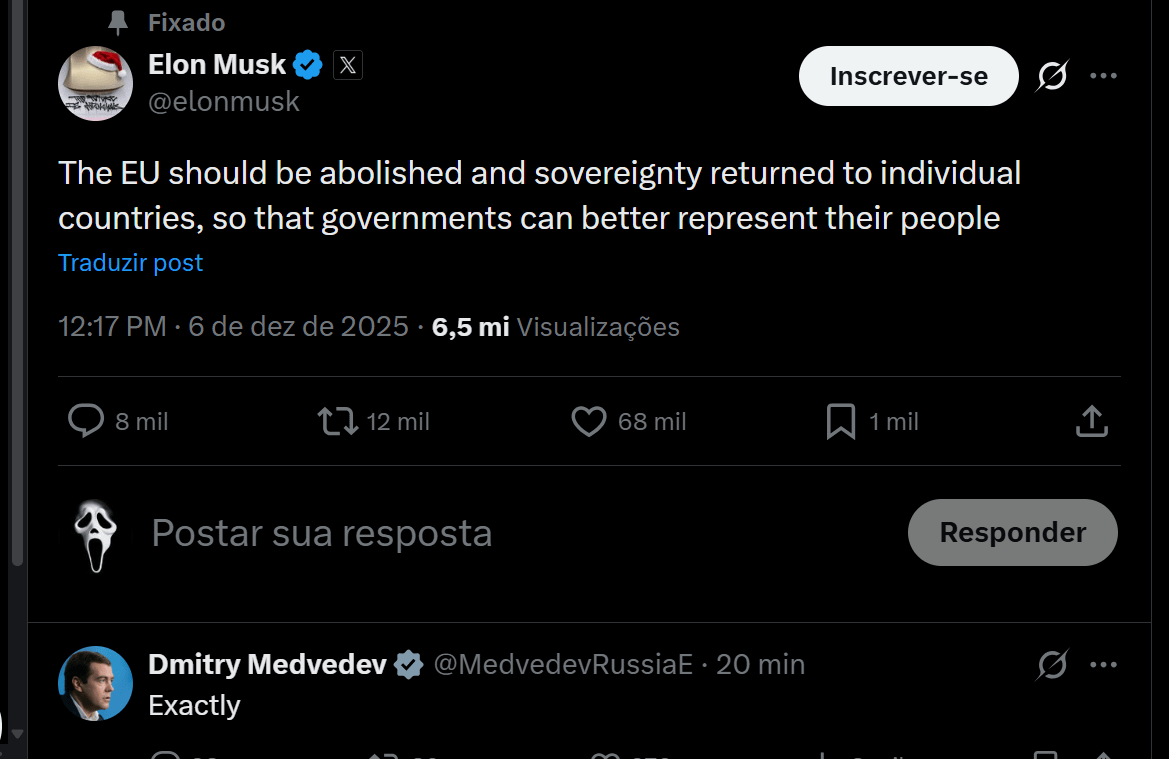Open Elon Musk's profile by clicking his name
The image size is (1169, 759).
(x=217, y=64)
